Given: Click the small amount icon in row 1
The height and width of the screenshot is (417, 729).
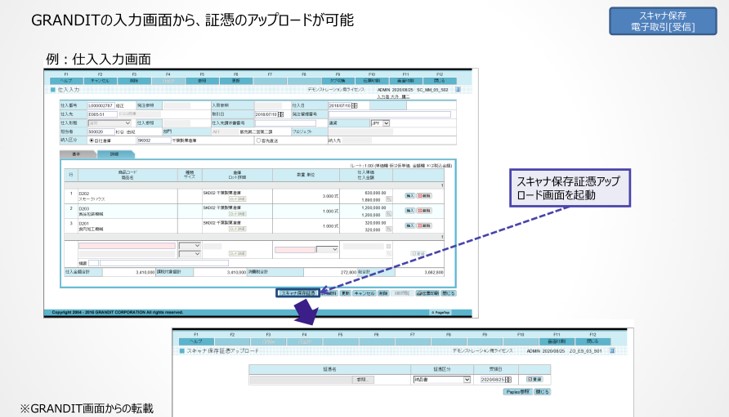Looking at the screenshot, I should click(x=388, y=199).
